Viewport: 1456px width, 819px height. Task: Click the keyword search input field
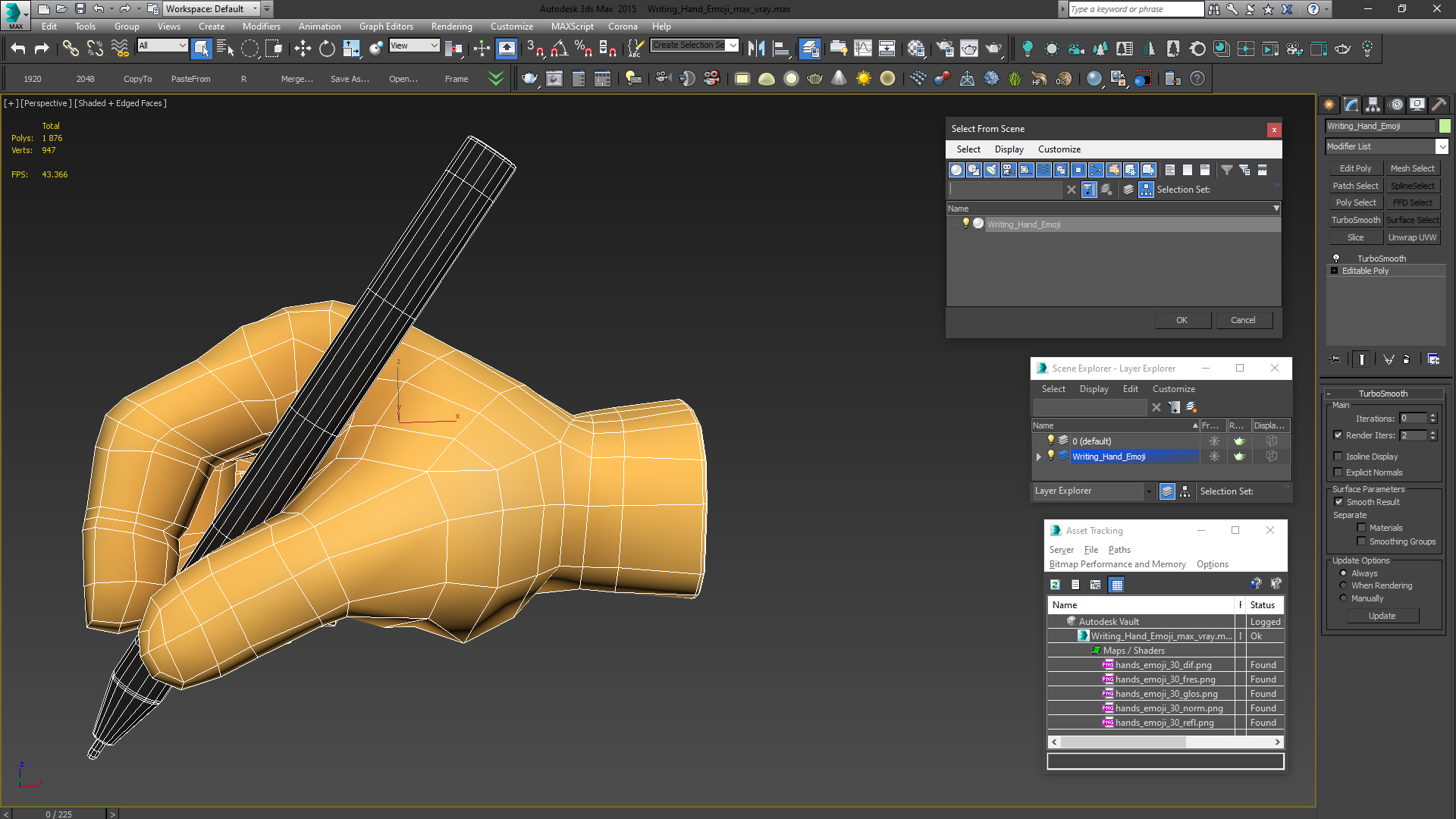click(1135, 9)
